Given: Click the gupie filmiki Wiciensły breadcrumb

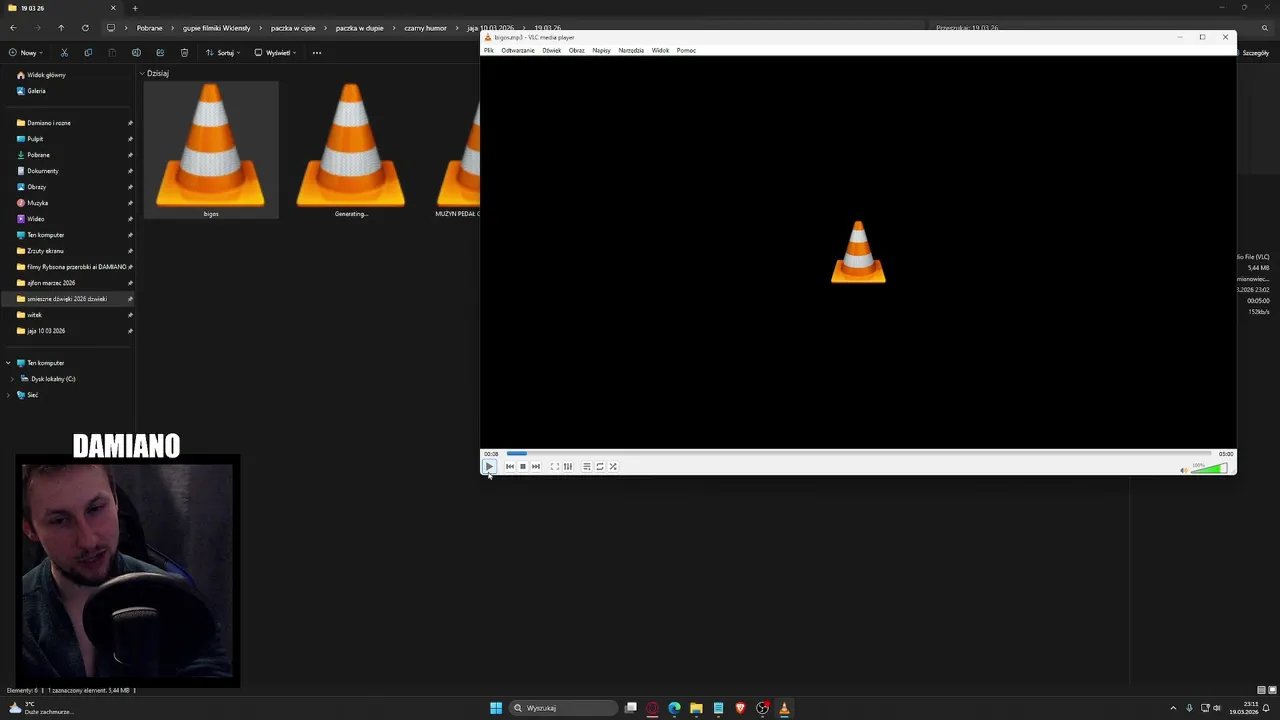Looking at the screenshot, I should tap(217, 28).
